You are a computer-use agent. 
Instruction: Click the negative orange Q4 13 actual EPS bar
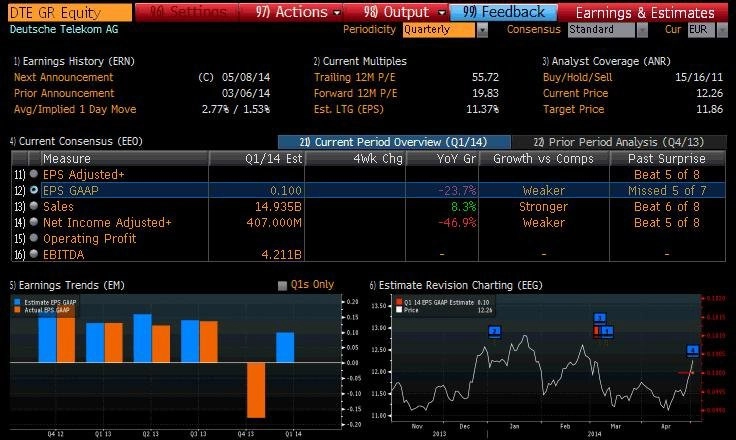[x=256, y=390]
